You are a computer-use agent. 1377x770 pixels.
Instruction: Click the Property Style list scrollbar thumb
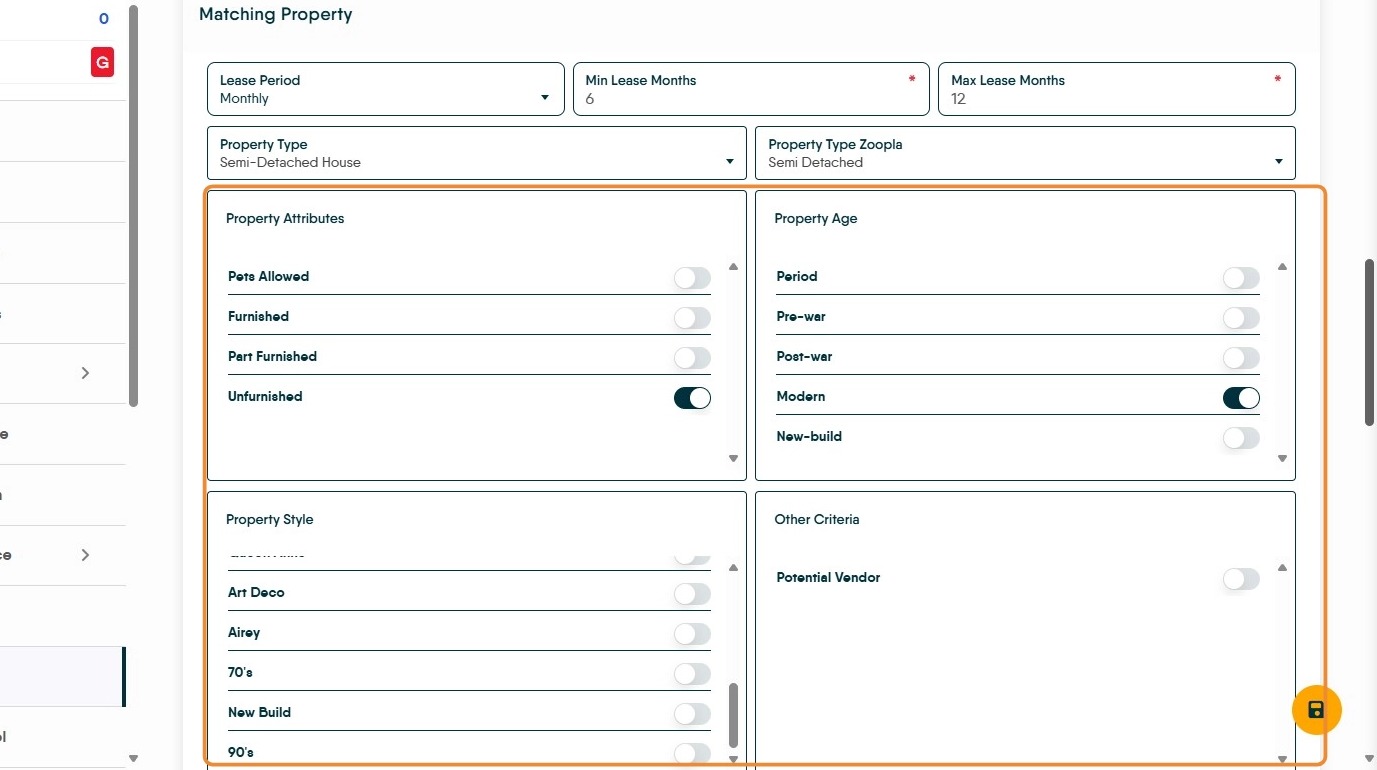(733, 714)
